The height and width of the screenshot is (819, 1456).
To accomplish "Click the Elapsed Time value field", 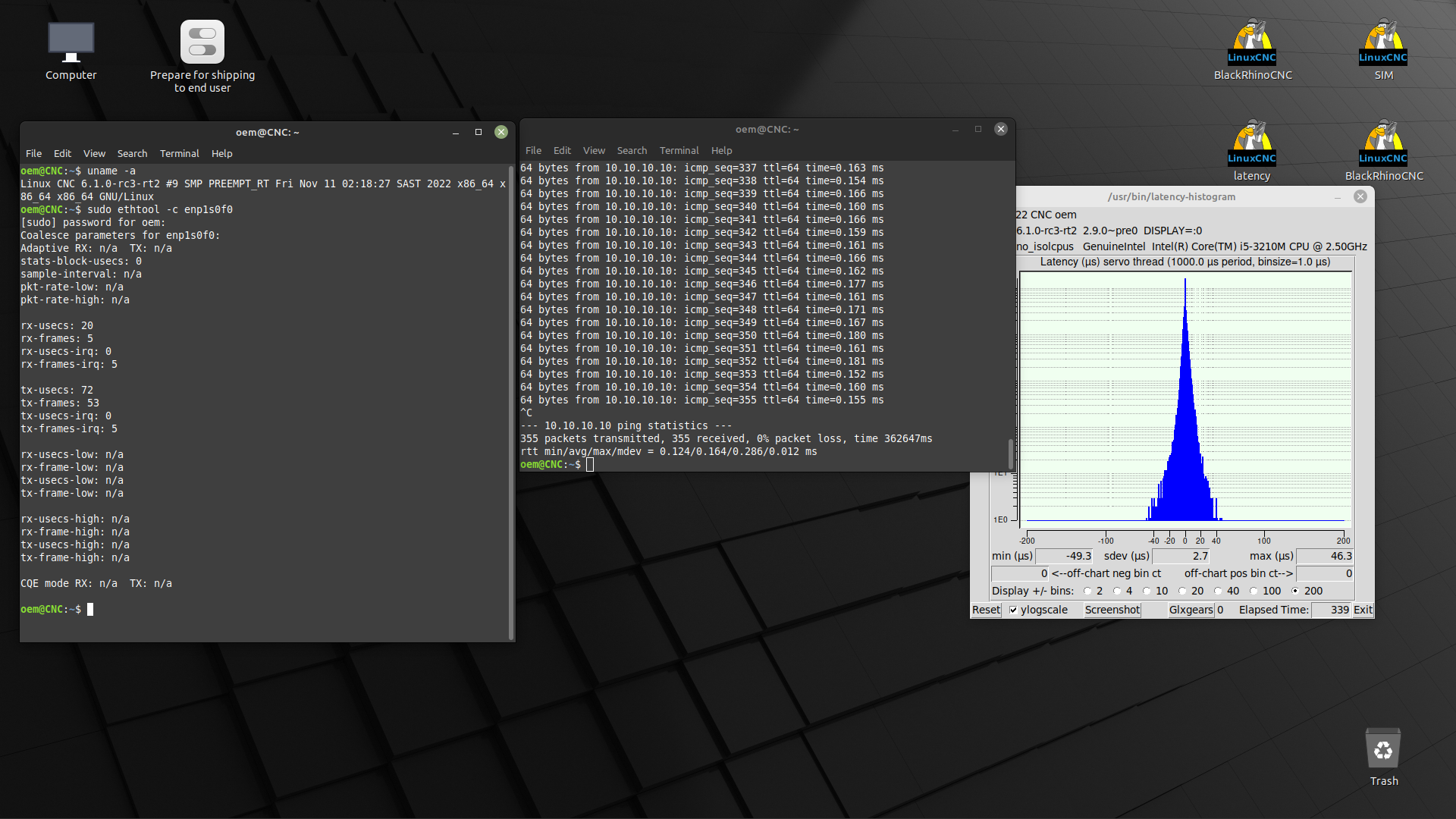I will pos(1332,610).
